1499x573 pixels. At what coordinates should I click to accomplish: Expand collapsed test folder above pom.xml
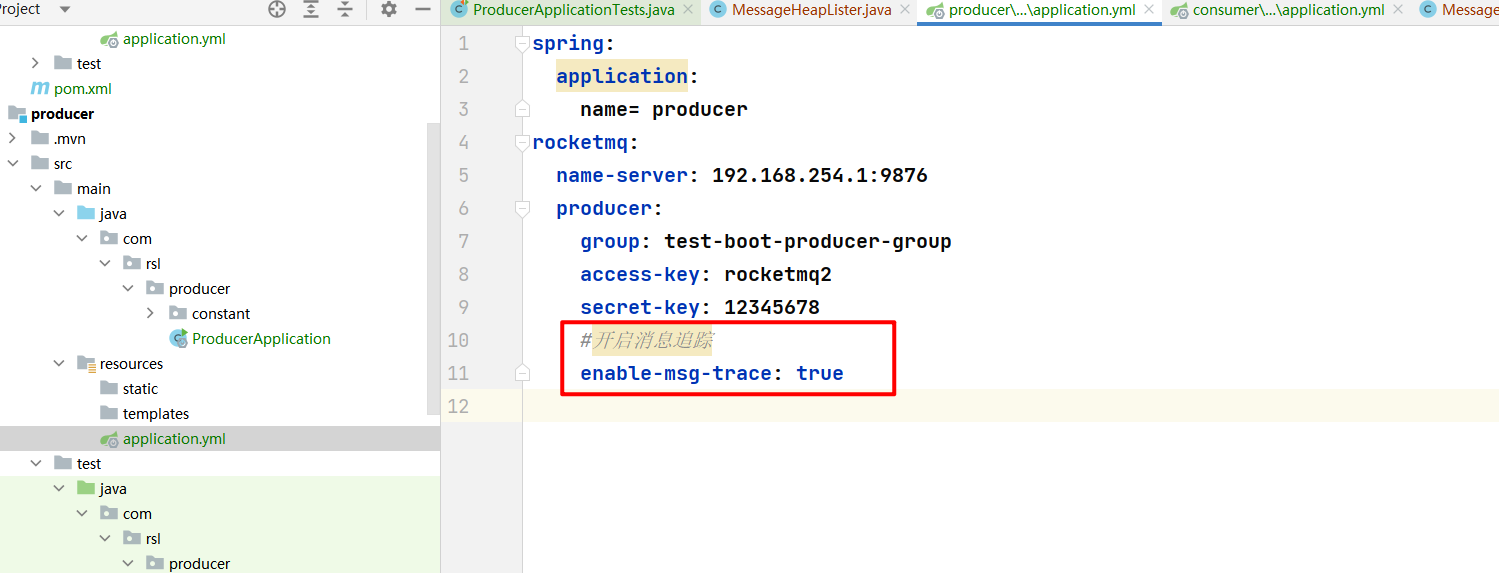tap(36, 63)
